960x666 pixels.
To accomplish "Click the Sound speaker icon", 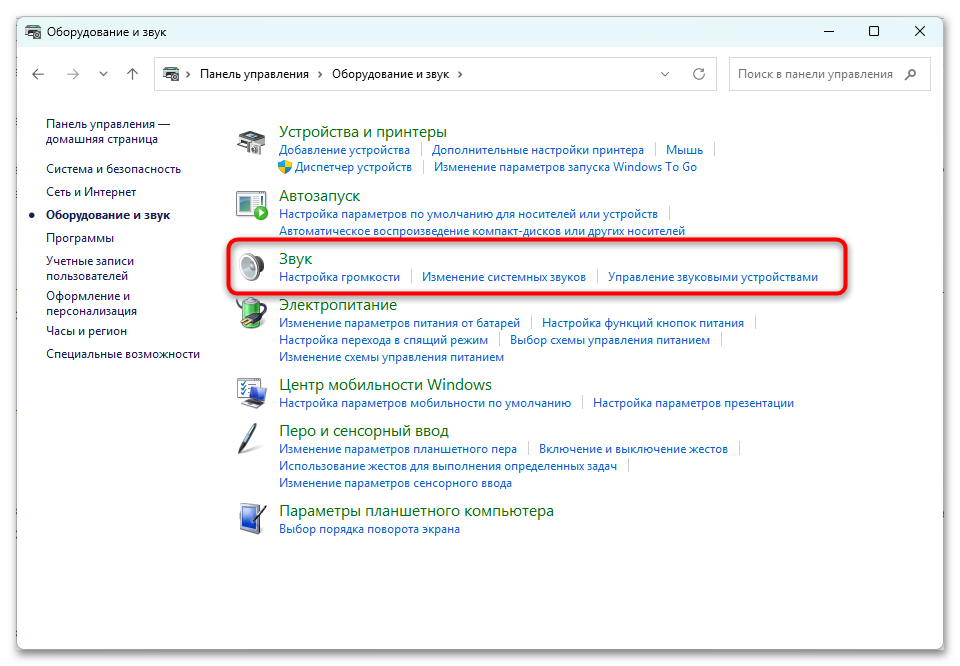I will [x=252, y=267].
